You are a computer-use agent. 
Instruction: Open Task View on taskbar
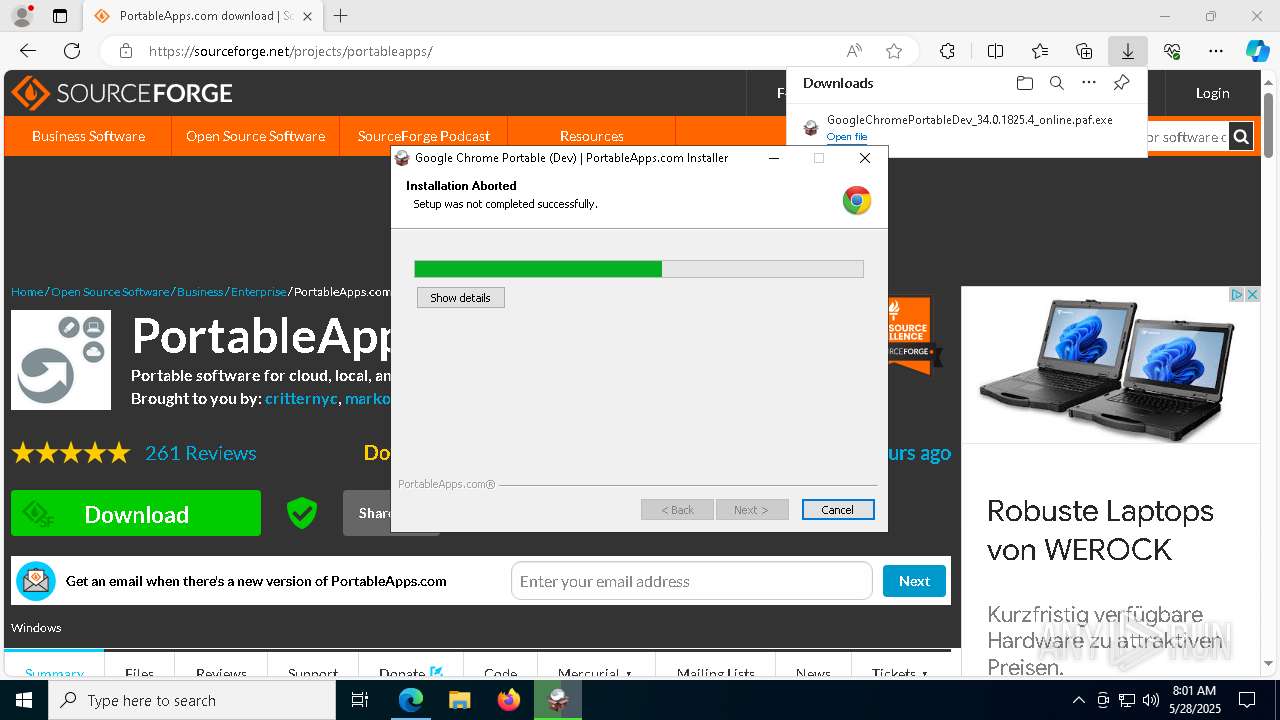click(x=361, y=700)
